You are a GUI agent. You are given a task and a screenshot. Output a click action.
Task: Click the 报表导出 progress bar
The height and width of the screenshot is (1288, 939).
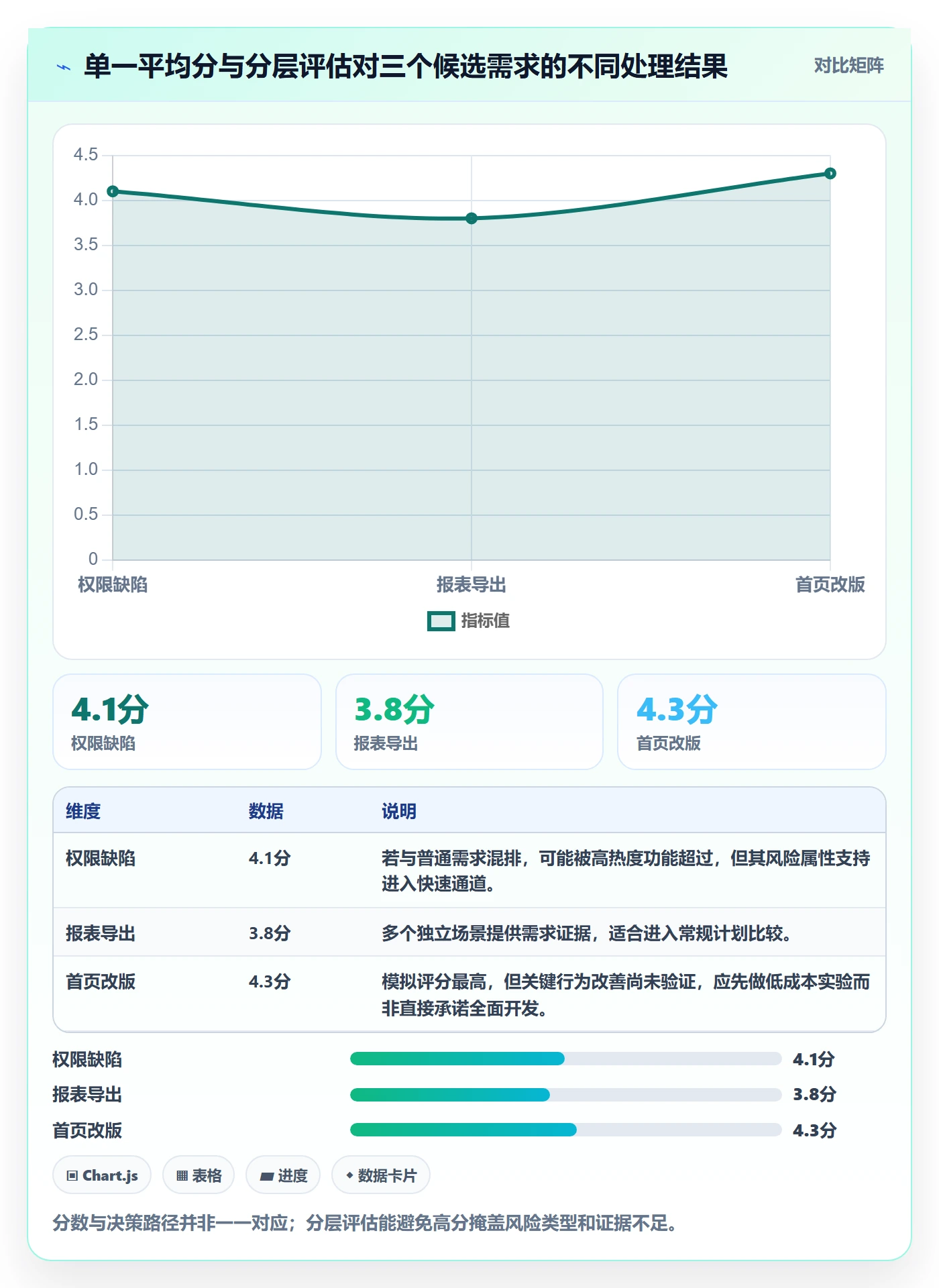pyautogui.click(x=566, y=1095)
